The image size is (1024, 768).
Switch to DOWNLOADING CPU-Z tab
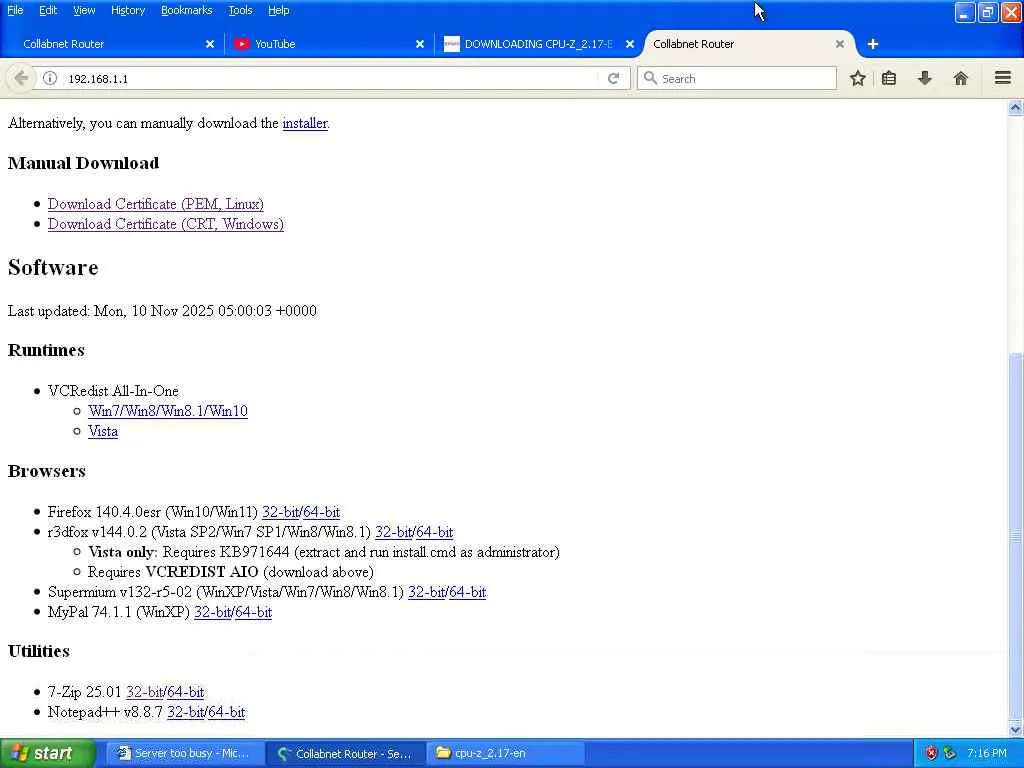tap(537, 44)
